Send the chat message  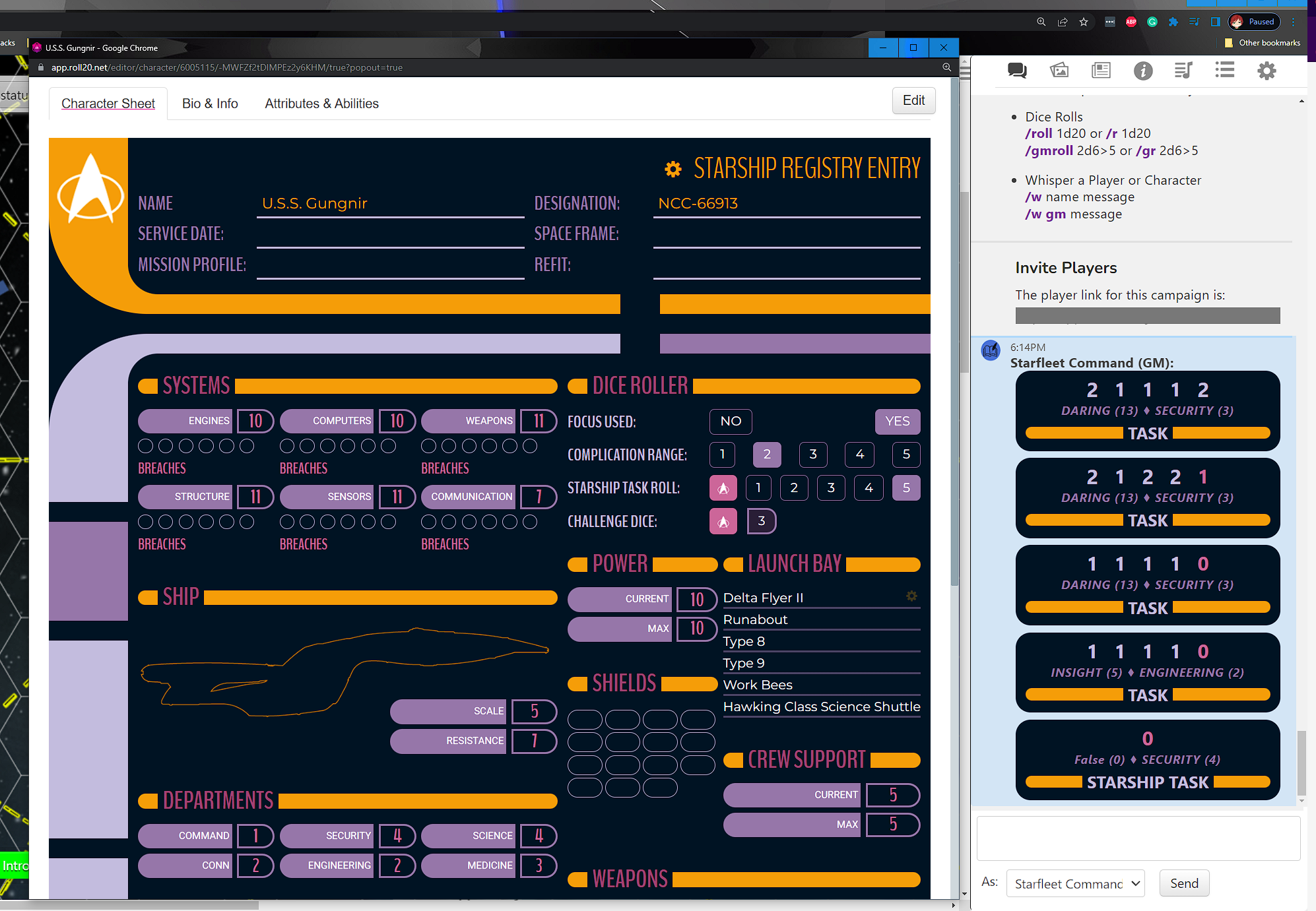coord(1184,884)
